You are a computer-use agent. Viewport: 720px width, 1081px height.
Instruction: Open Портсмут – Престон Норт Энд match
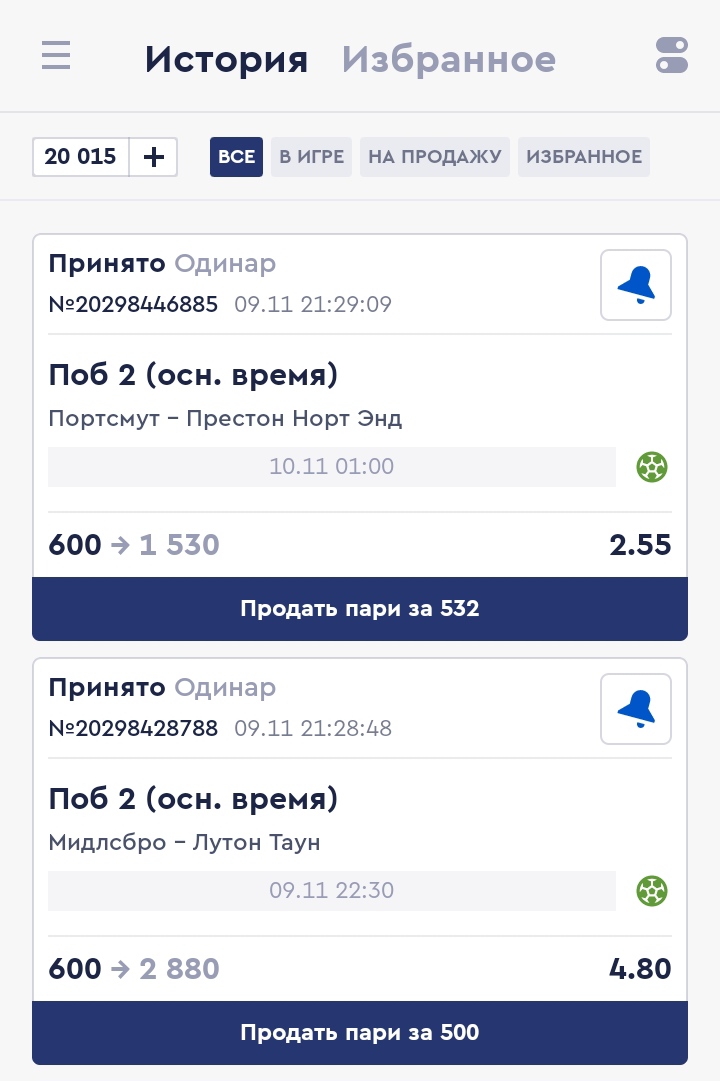[x=225, y=418]
